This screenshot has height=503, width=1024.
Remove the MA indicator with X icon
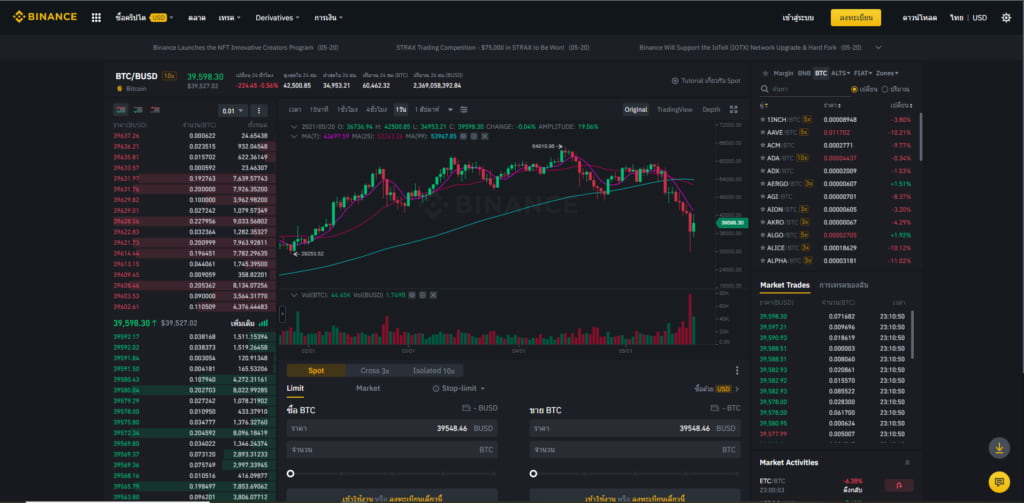pos(485,136)
